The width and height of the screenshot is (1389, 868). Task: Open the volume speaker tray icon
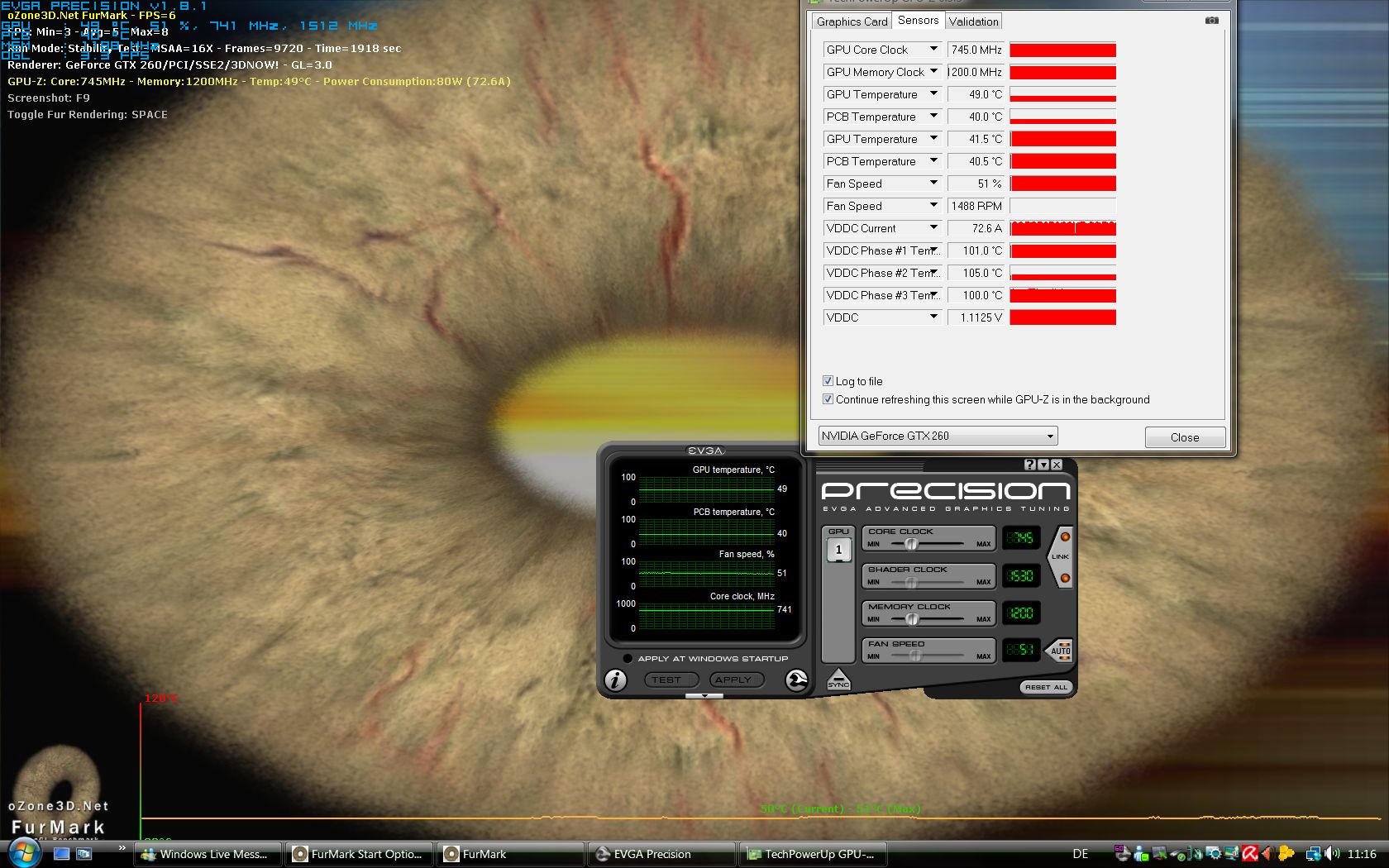(1331, 854)
